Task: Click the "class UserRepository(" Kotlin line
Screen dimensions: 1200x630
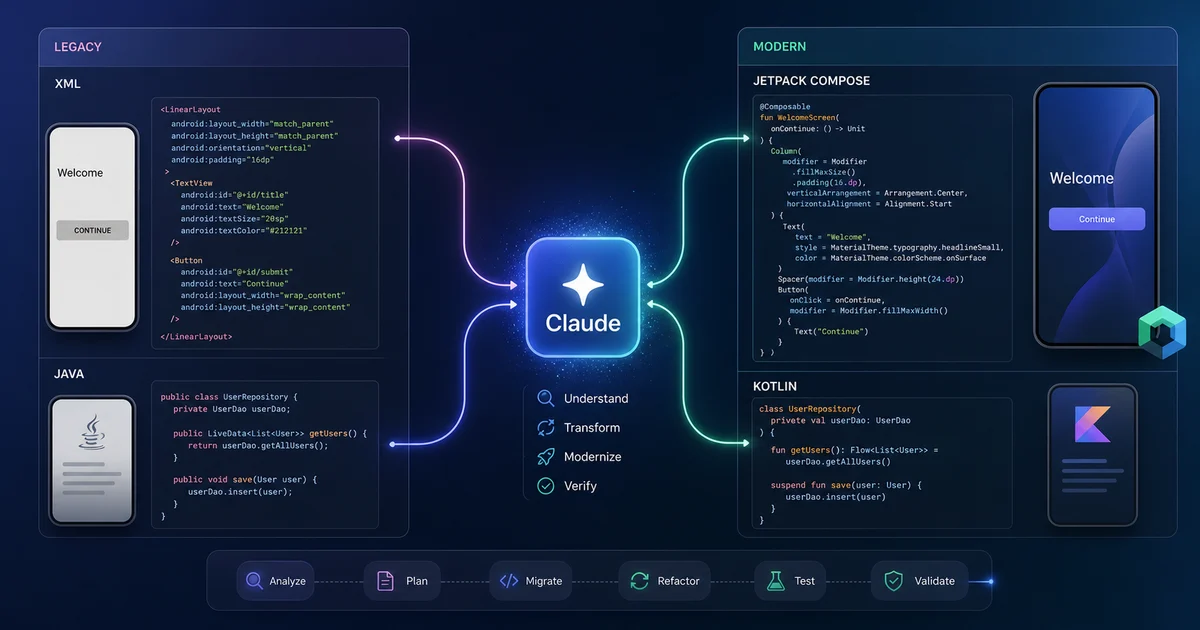Action: click(x=809, y=409)
